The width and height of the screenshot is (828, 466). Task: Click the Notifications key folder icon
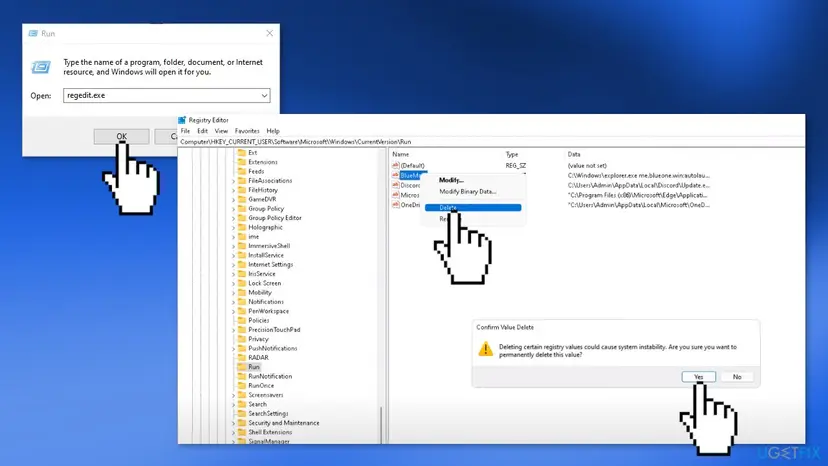click(242, 302)
